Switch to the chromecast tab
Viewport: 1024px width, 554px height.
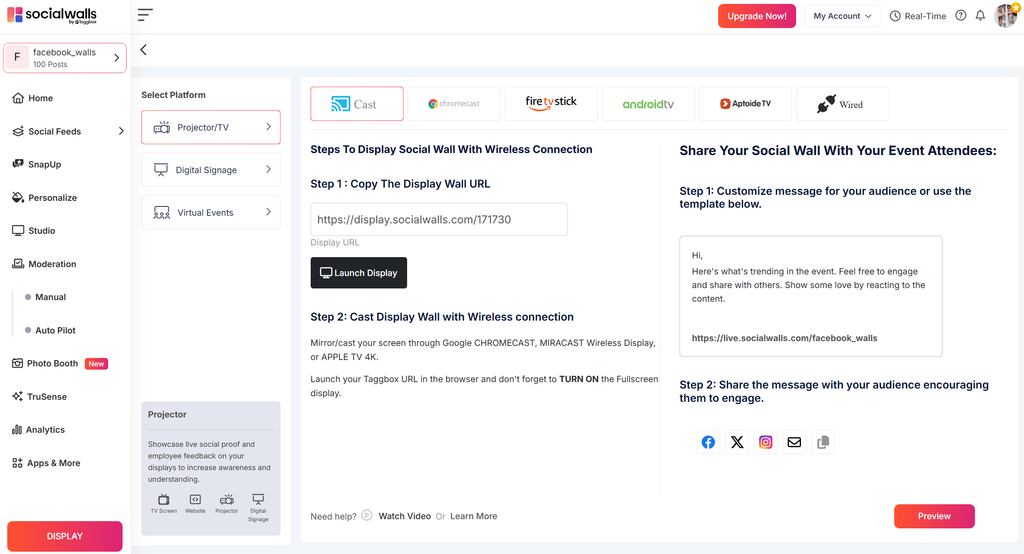(x=454, y=104)
